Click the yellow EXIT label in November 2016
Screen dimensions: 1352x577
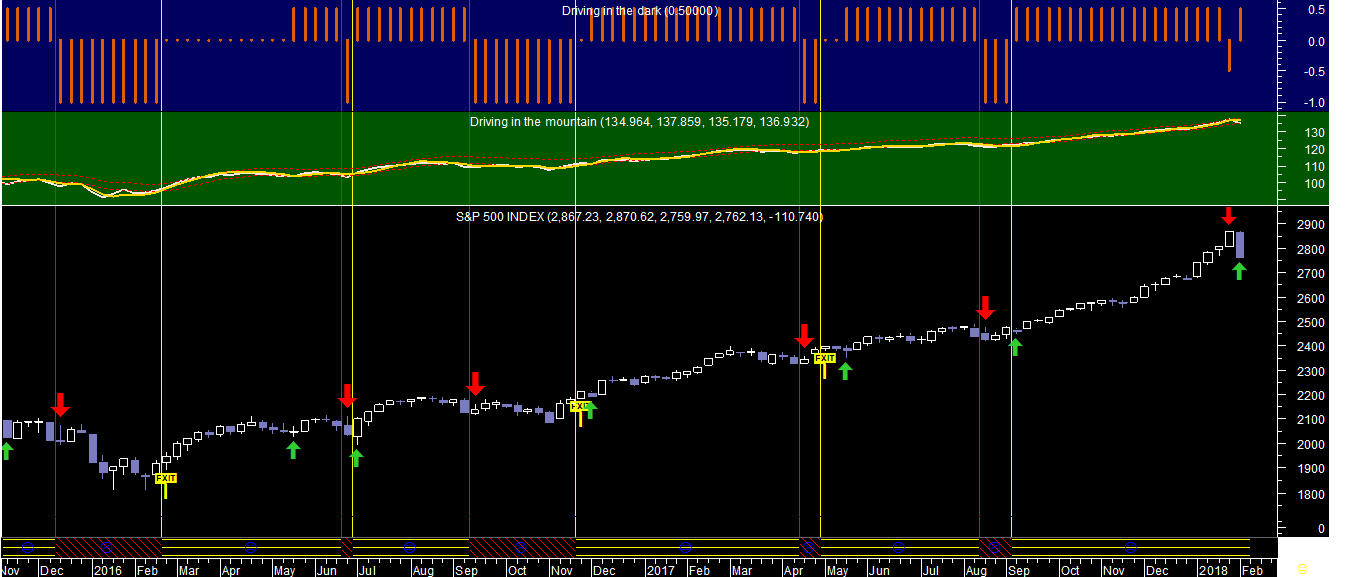point(579,406)
